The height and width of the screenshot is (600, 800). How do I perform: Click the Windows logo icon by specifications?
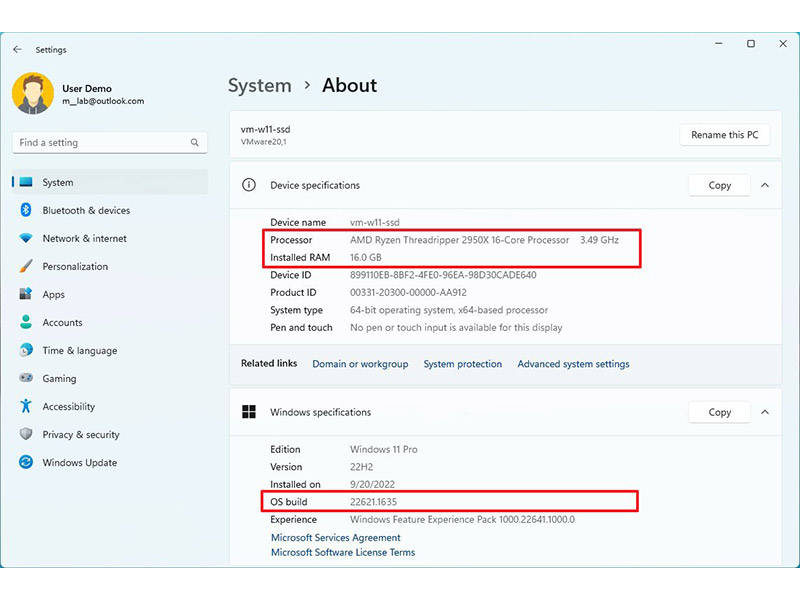(x=249, y=412)
